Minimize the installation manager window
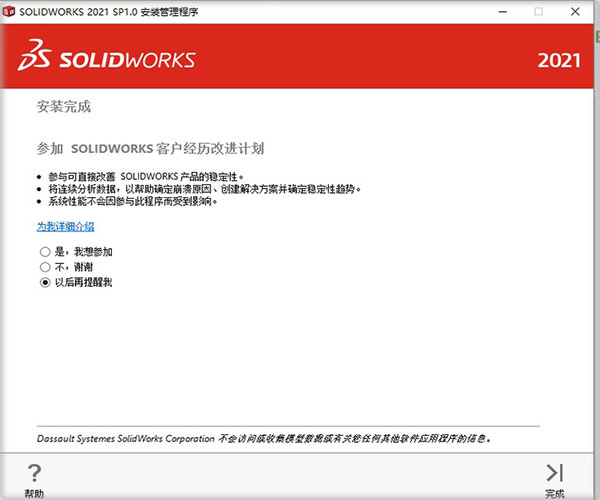 pyautogui.click(x=502, y=12)
